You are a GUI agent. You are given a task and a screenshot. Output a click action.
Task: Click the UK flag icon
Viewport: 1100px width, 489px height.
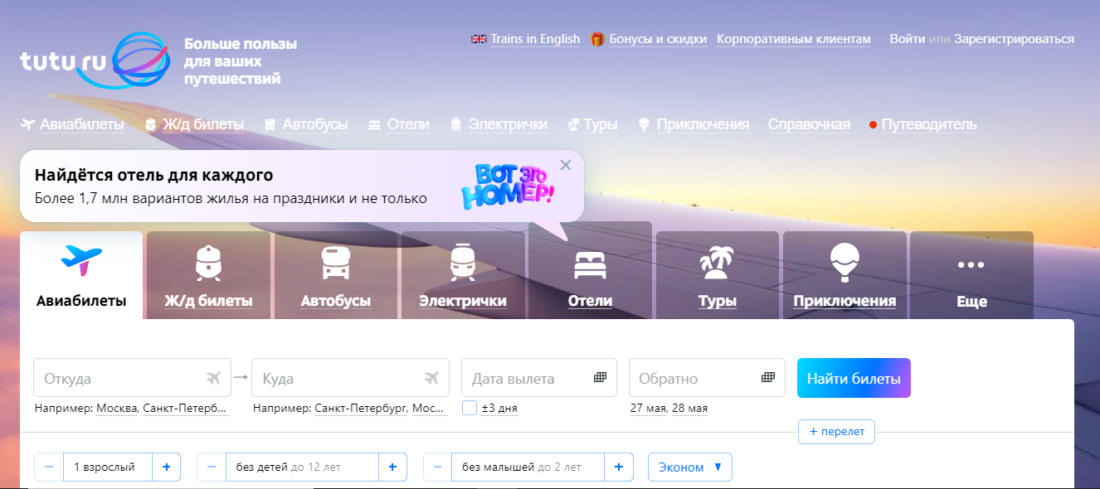(478, 39)
